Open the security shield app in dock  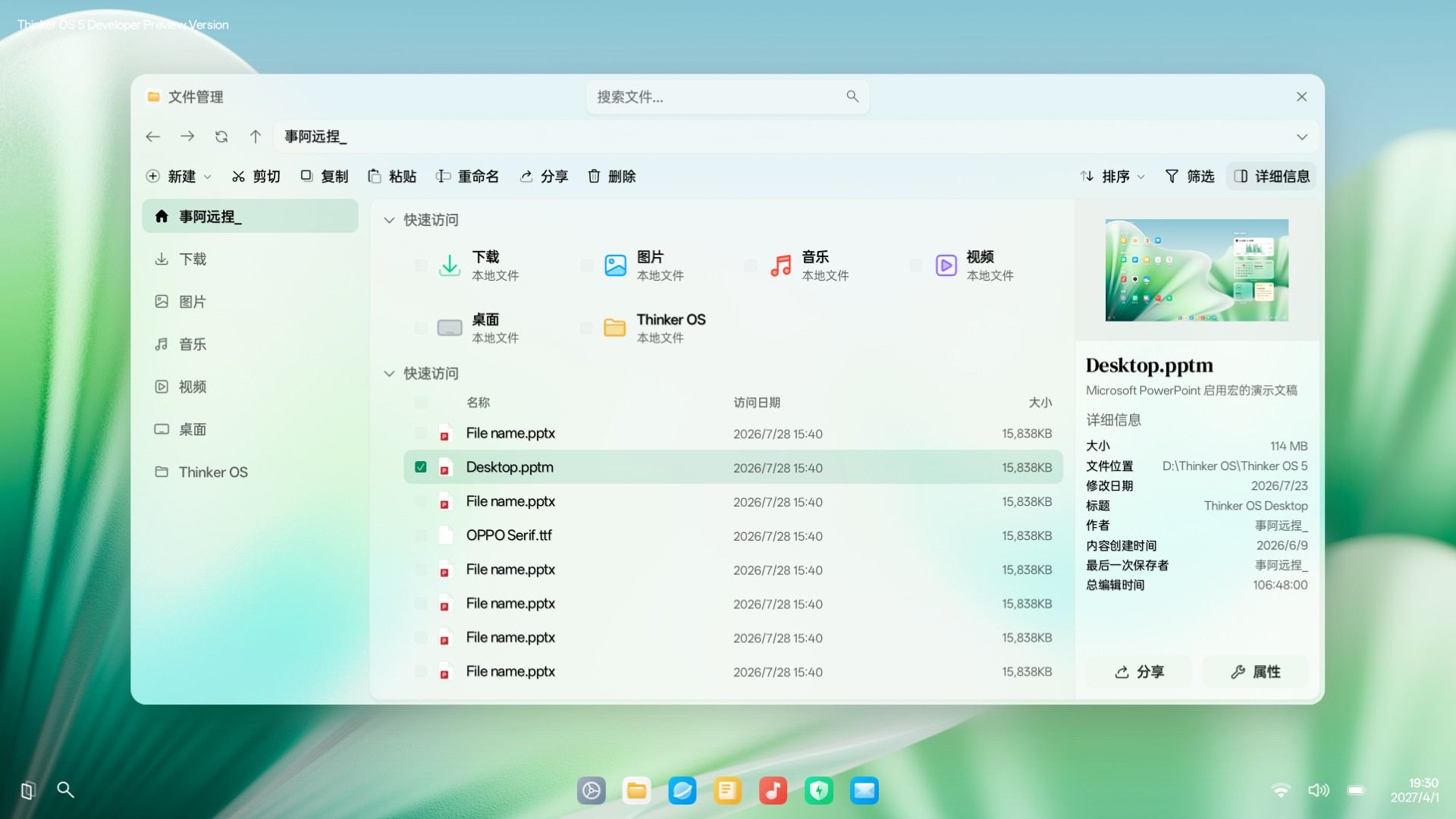pos(819,791)
